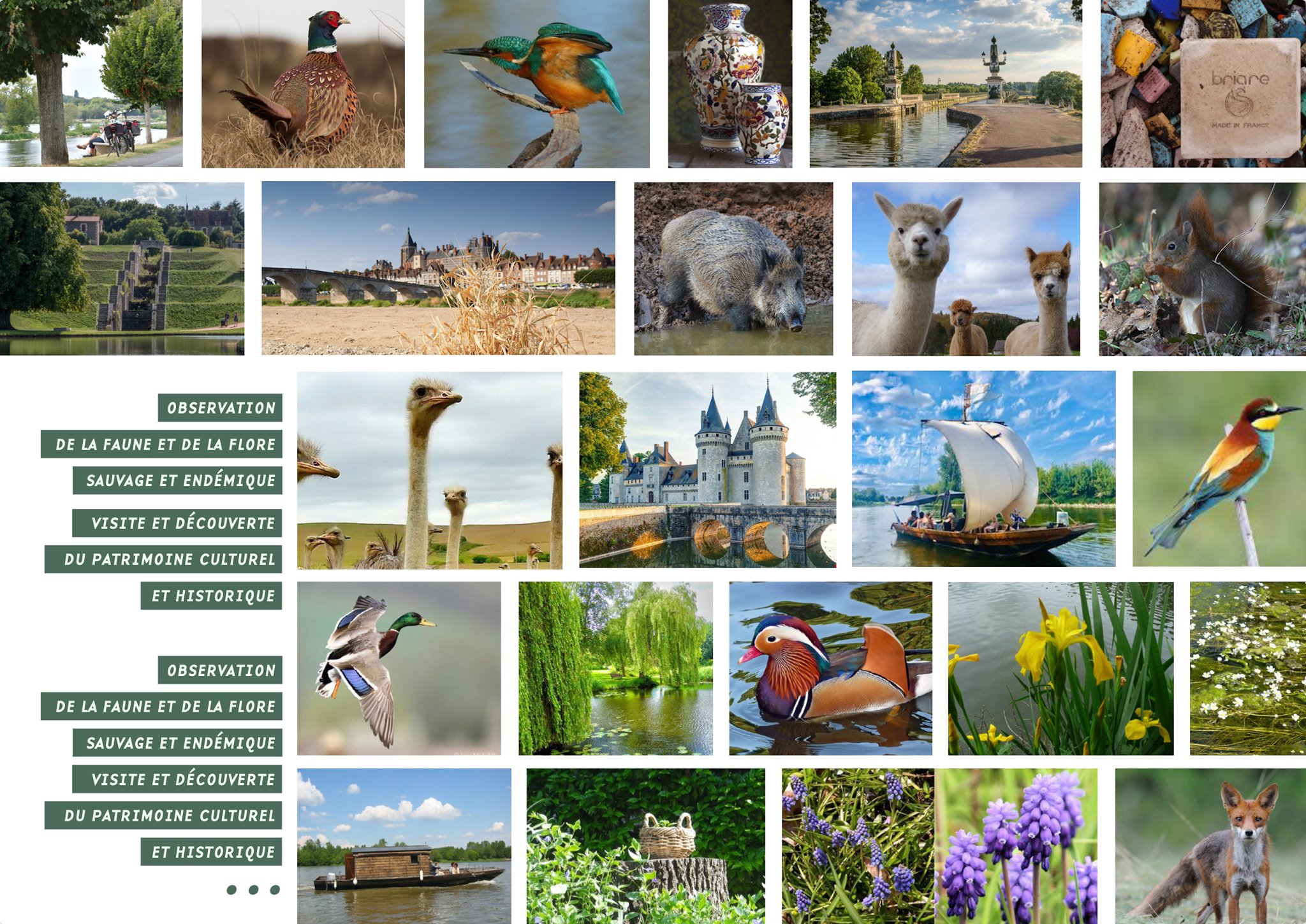The height and width of the screenshot is (924, 1306).
Task: Click the red squirrel photo
Action: click(1202, 268)
